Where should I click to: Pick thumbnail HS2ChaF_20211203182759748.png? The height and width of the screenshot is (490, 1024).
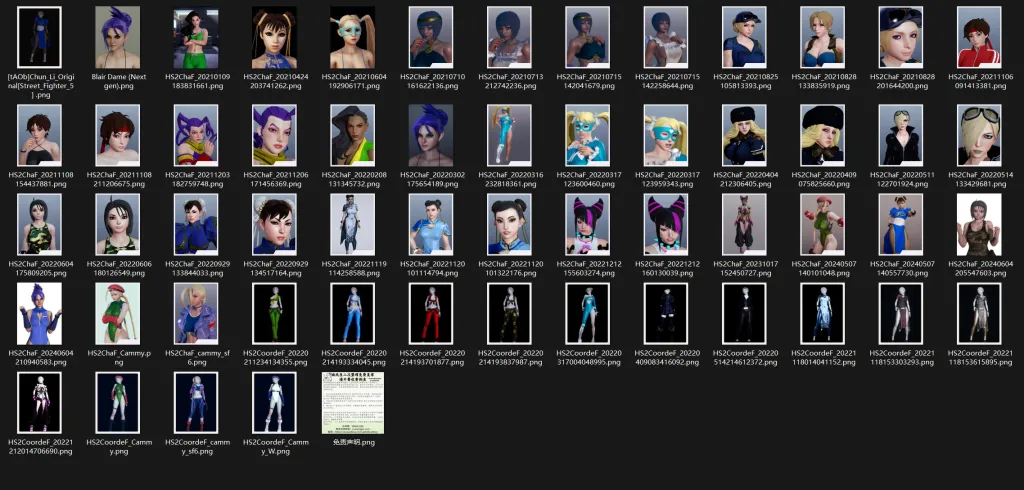click(x=196, y=135)
